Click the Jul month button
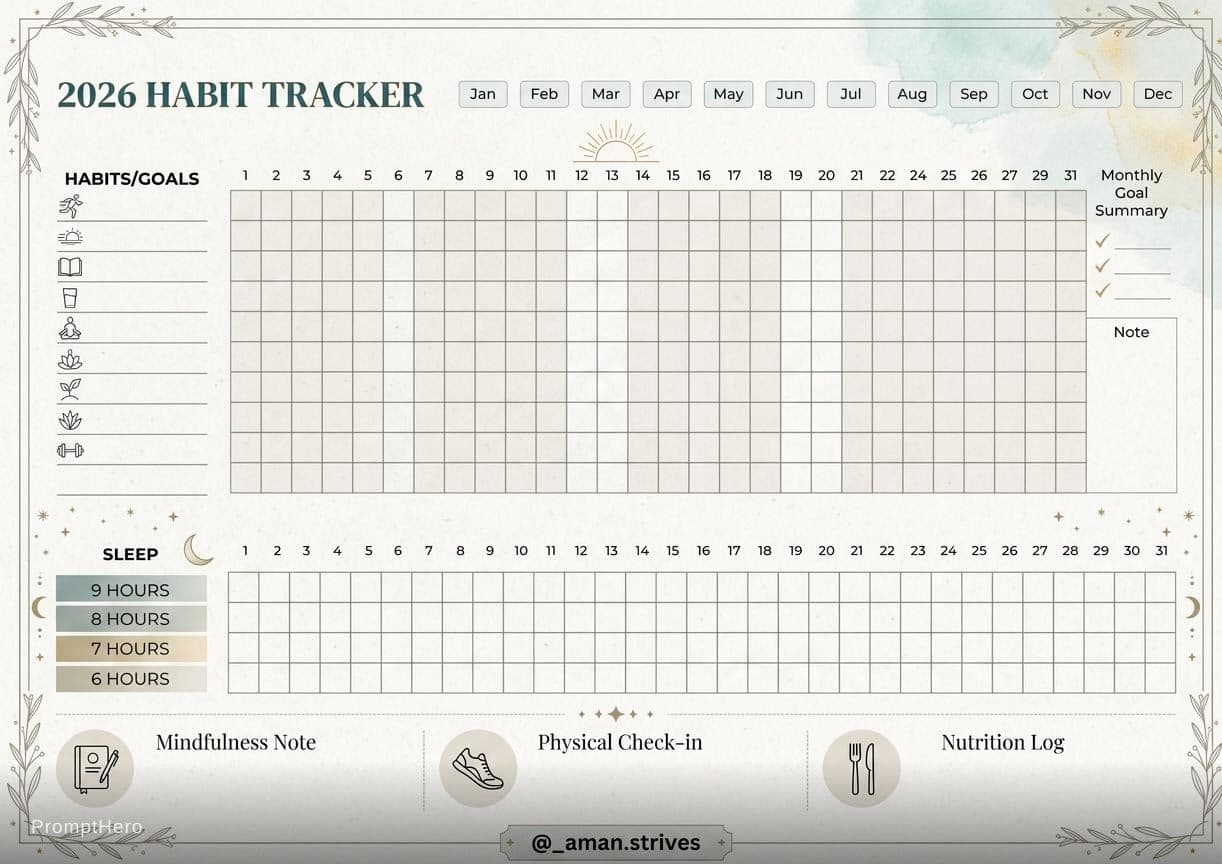This screenshot has width=1222, height=864. [x=851, y=94]
